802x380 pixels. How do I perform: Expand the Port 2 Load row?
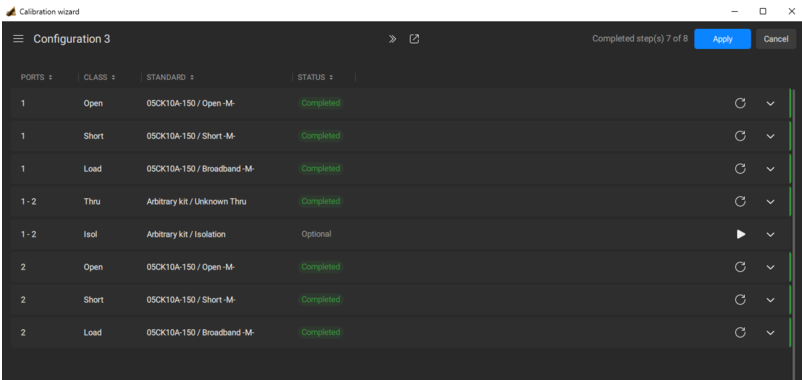pyautogui.click(x=770, y=332)
